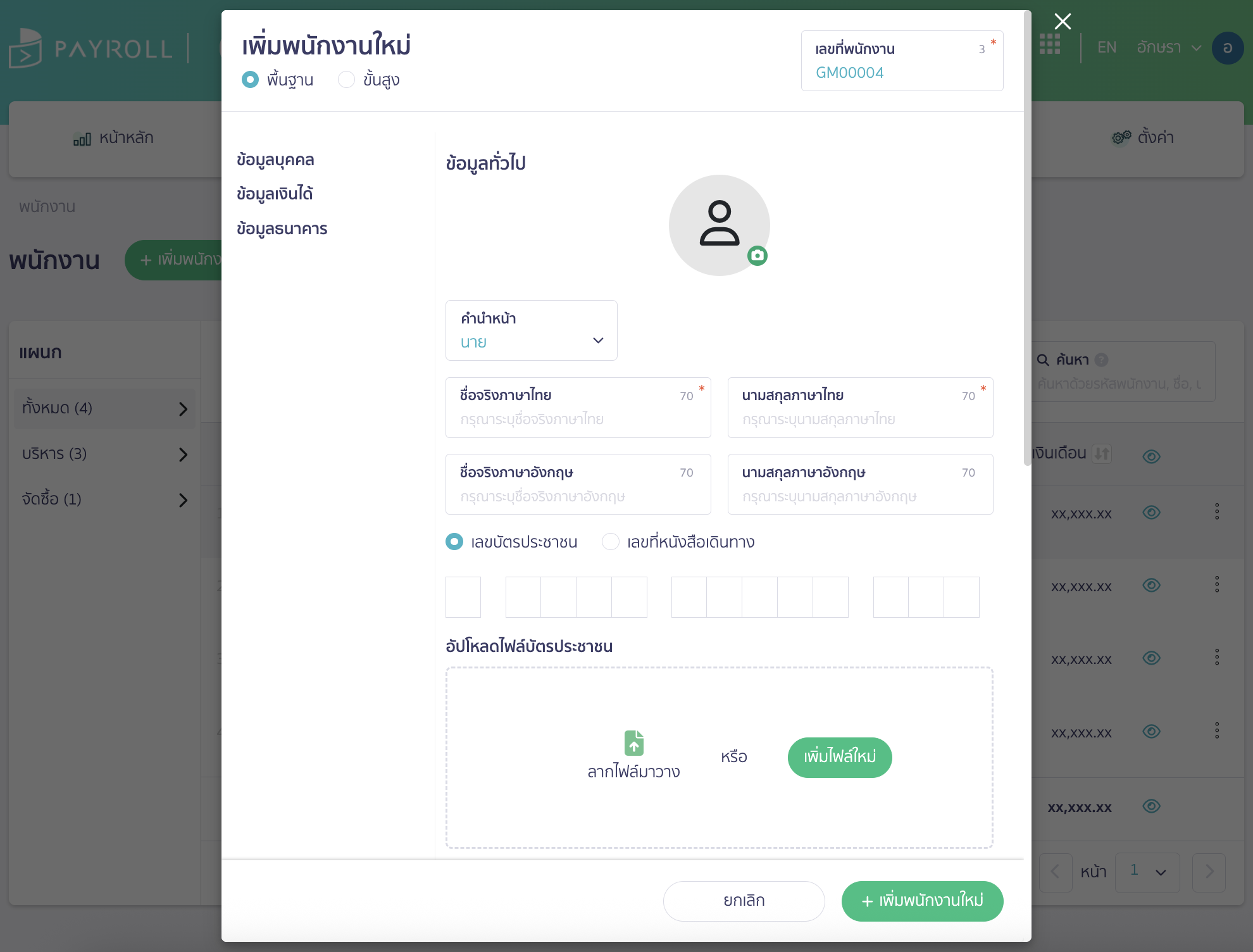The width and height of the screenshot is (1253, 952).
Task: Click the หน้าหลัก home icon
Action: (x=82, y=137)
